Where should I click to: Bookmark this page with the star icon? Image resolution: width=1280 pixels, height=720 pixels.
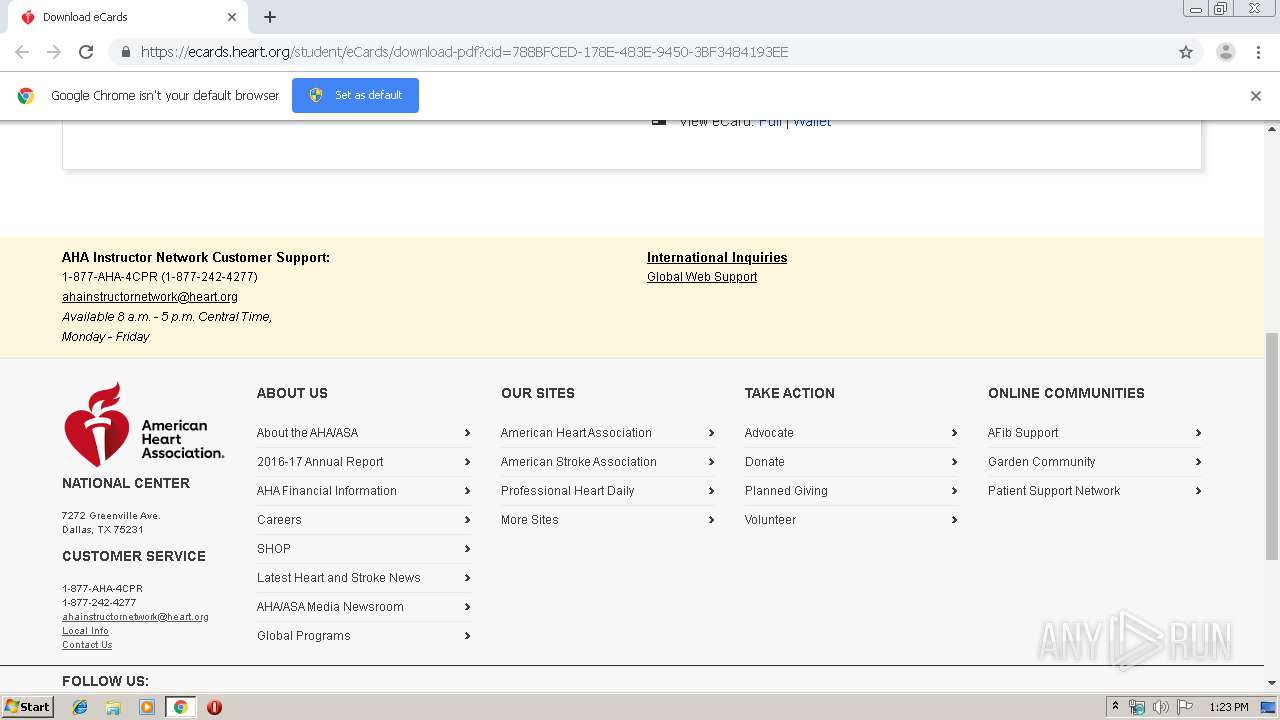[x=1186, y=52]
